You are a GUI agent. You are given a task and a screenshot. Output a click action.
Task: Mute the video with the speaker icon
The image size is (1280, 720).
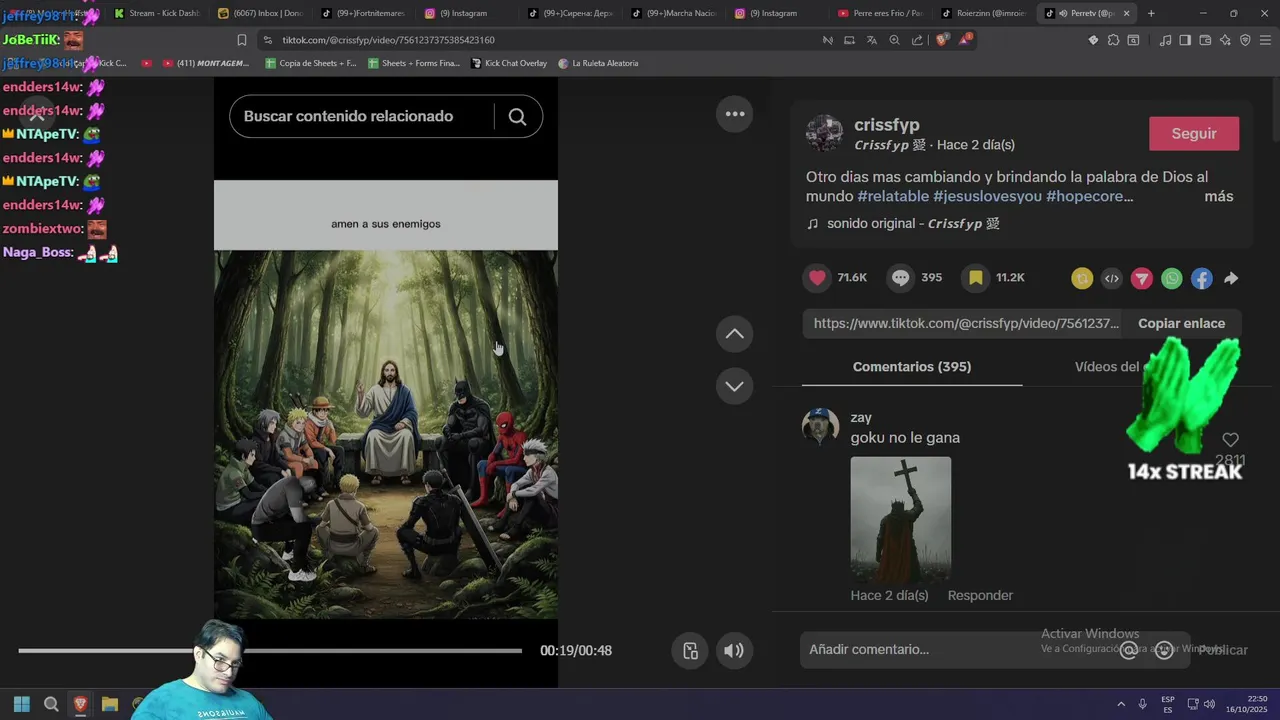coord(734,651)
